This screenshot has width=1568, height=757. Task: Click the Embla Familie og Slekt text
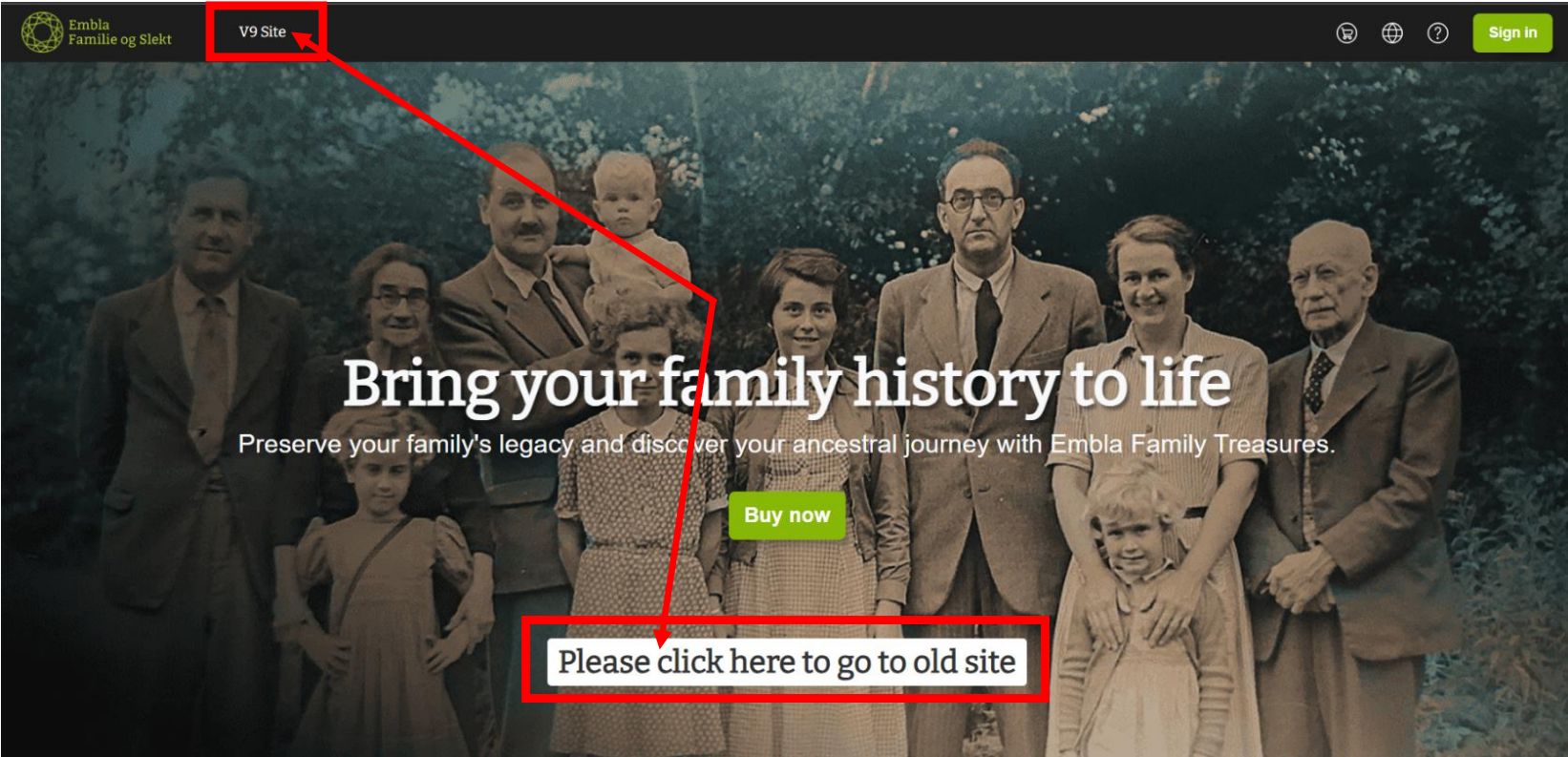coord(119,32)
